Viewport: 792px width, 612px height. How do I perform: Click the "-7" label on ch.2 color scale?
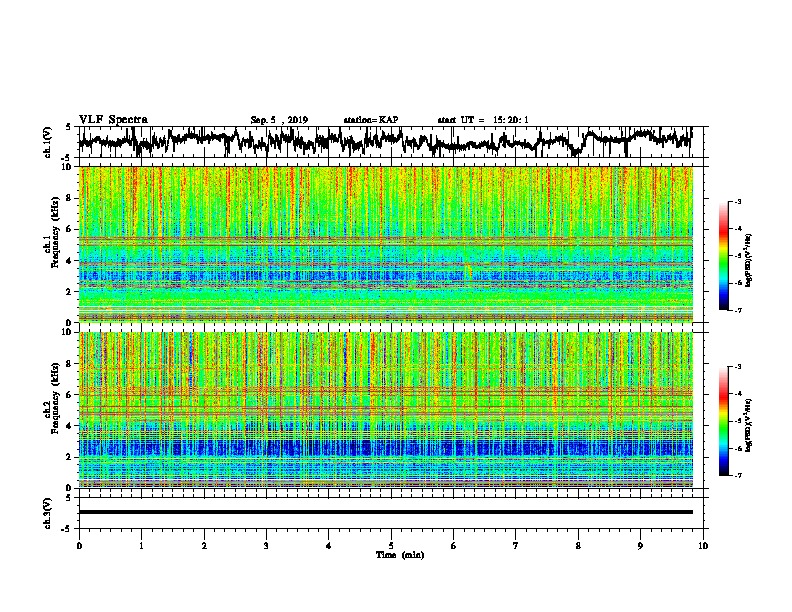[x=738, y=475]
